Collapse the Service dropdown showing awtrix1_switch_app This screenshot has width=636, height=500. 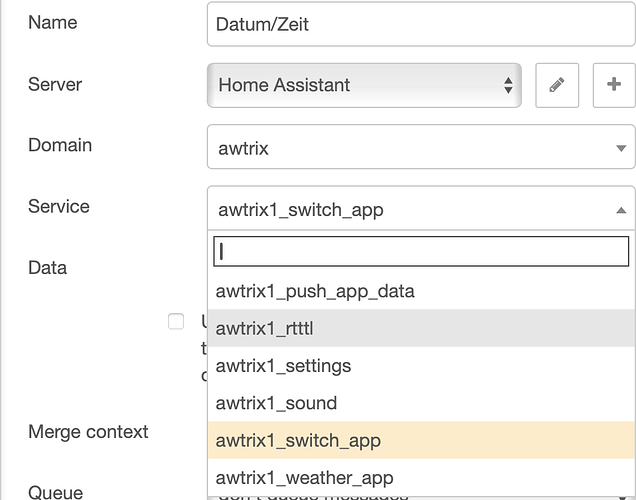[421, 208]
